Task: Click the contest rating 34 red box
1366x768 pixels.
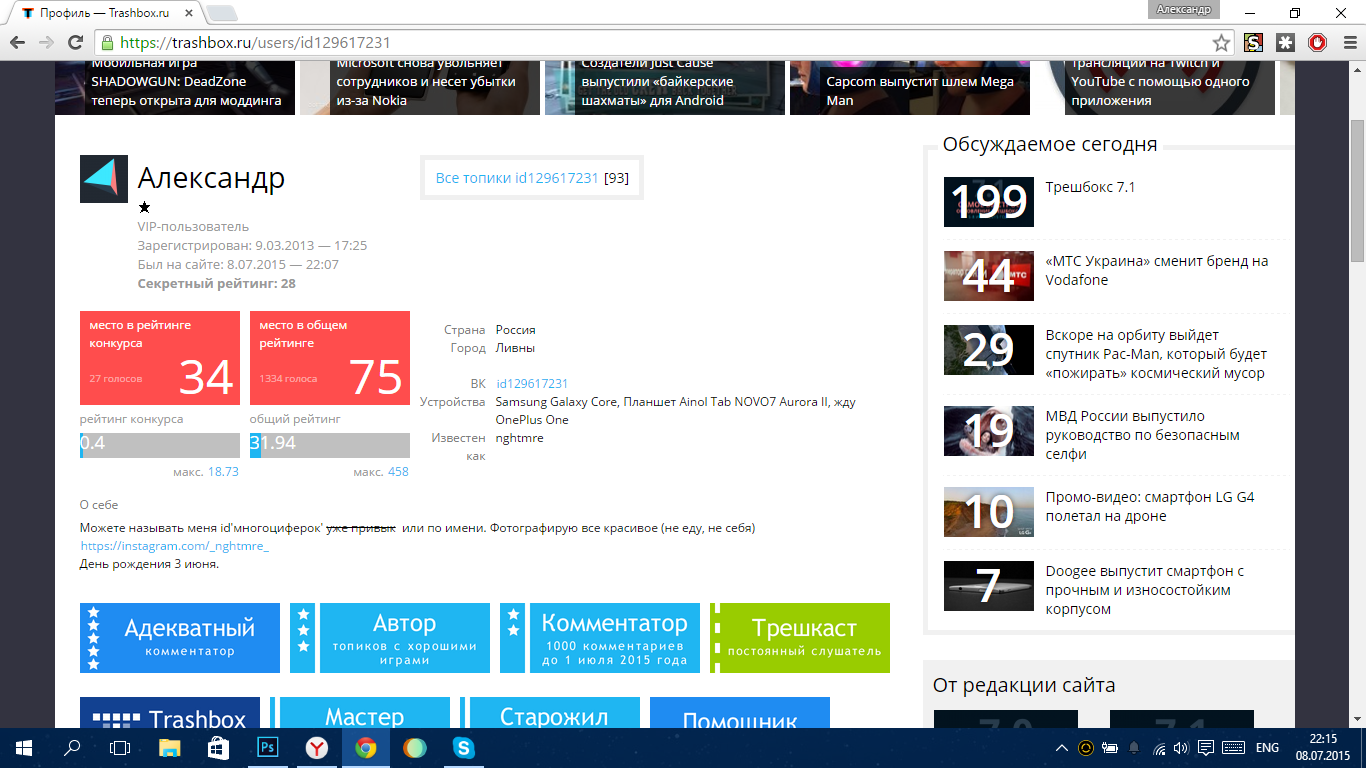Action: coord(160,358)
